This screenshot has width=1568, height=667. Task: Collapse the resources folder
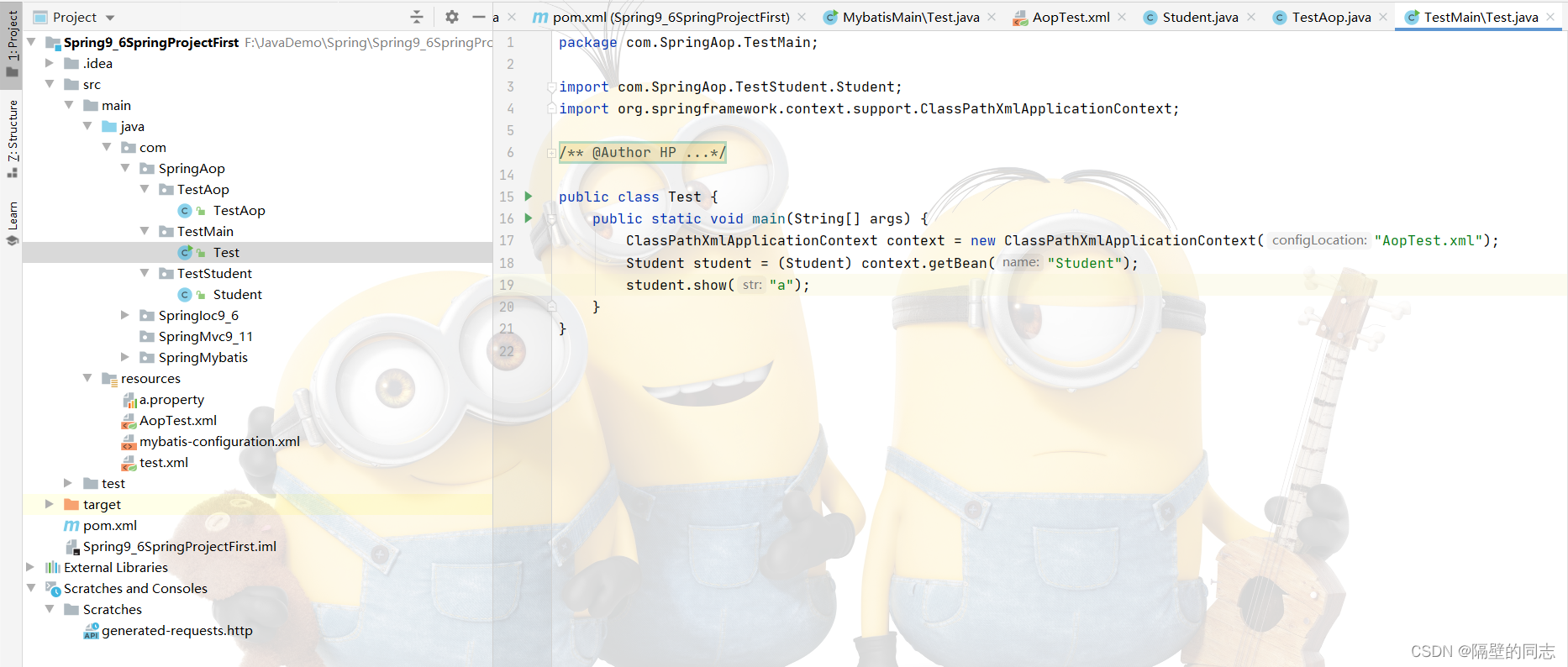pyautogui.click(x=87, y=378)
